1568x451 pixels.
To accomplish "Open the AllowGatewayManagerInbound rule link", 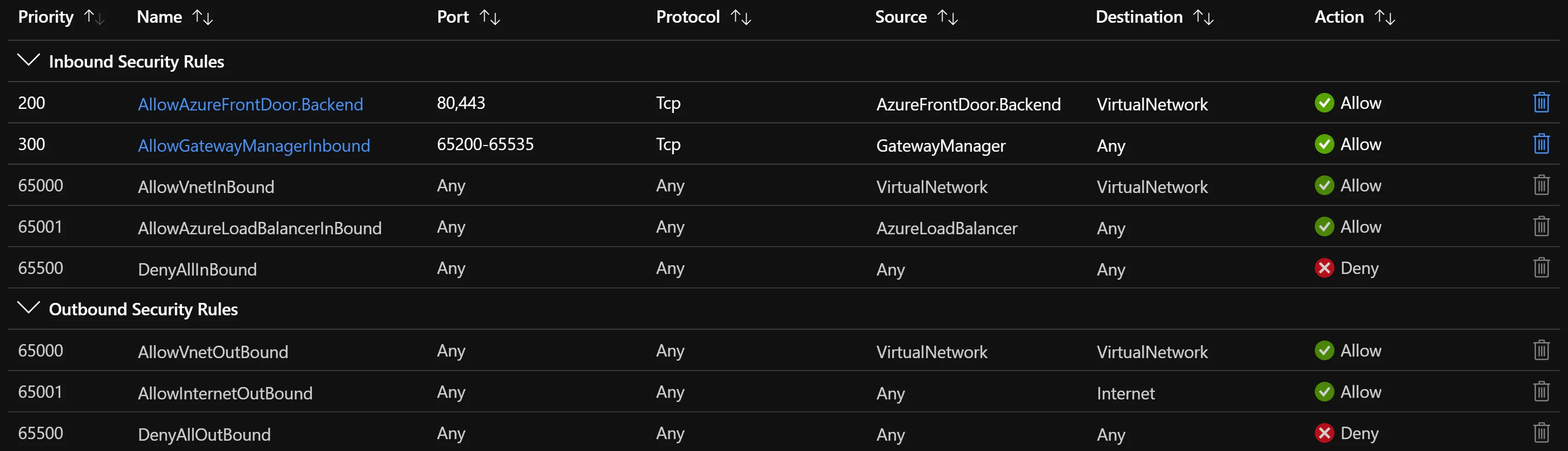I will tap(254, 146).
